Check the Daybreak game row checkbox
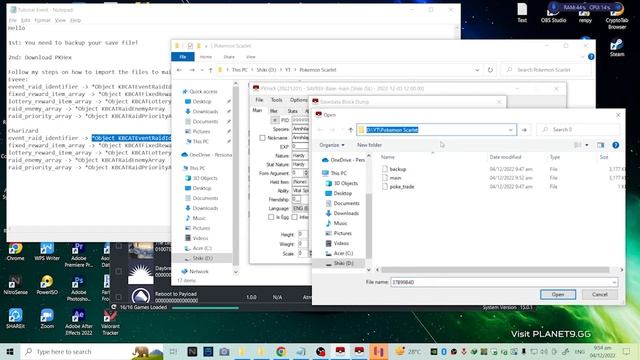Image resolution: width=640 pixels, height=360 pixels. pos(119,271)
